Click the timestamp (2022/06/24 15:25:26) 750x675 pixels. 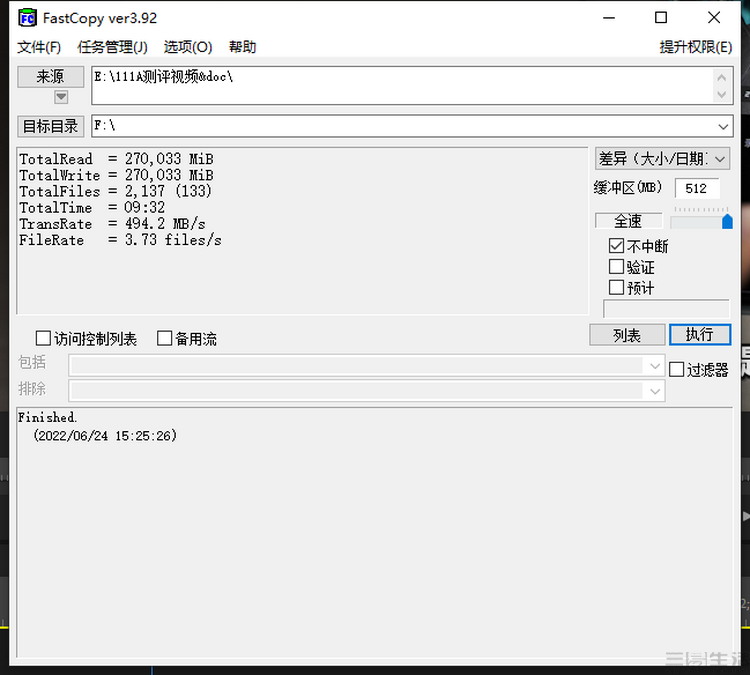(x=105, y=436)
